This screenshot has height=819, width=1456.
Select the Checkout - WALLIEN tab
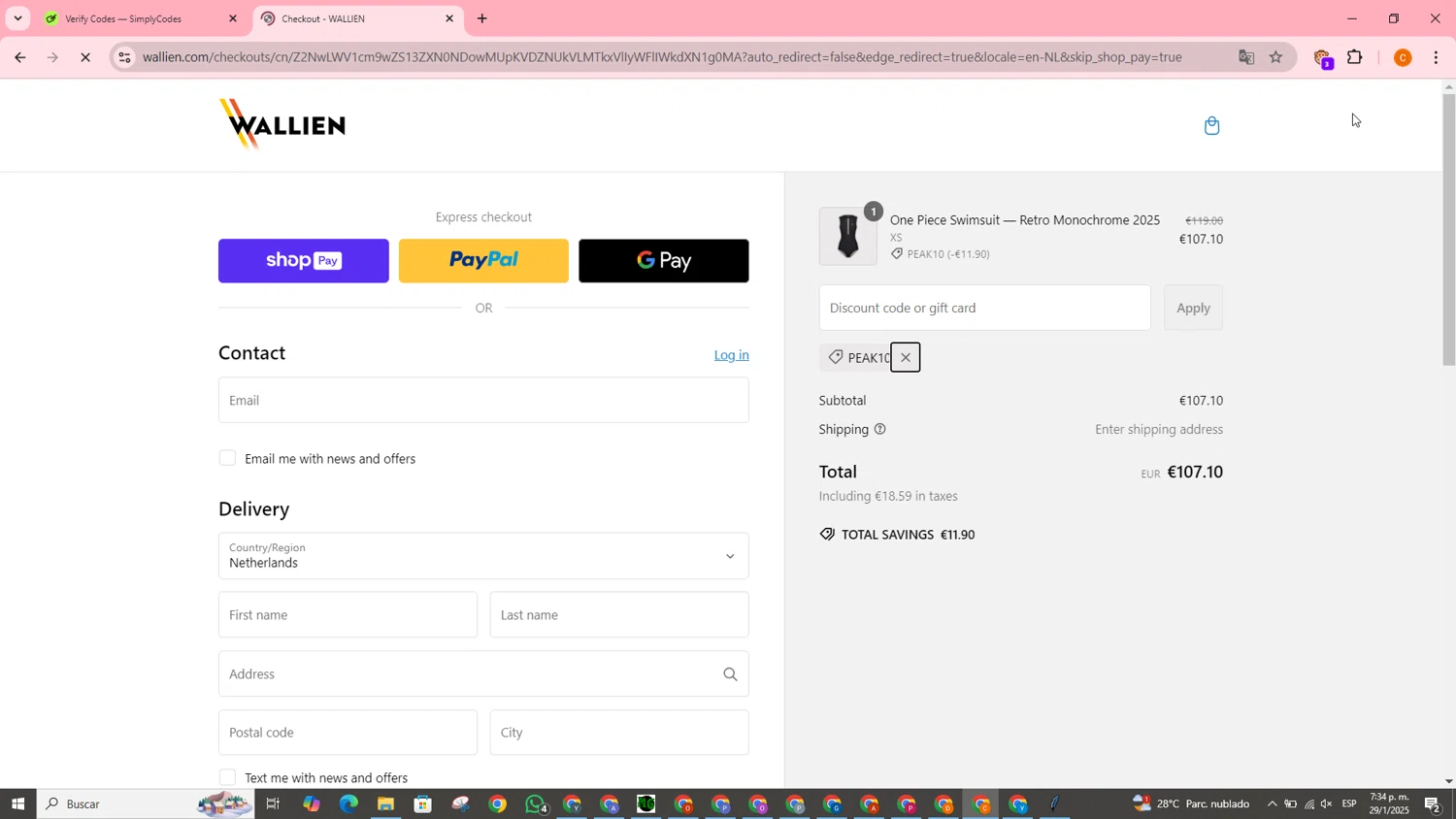click(x=355, y=18)
